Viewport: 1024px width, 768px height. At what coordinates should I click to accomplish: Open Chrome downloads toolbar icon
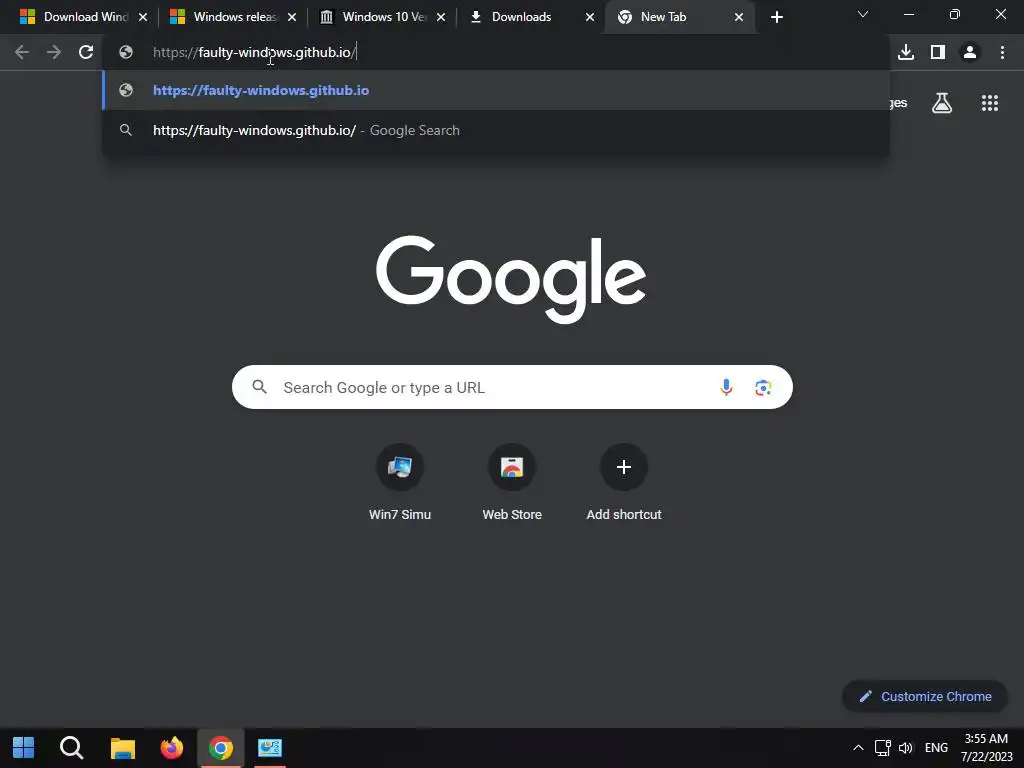(906, 52)
